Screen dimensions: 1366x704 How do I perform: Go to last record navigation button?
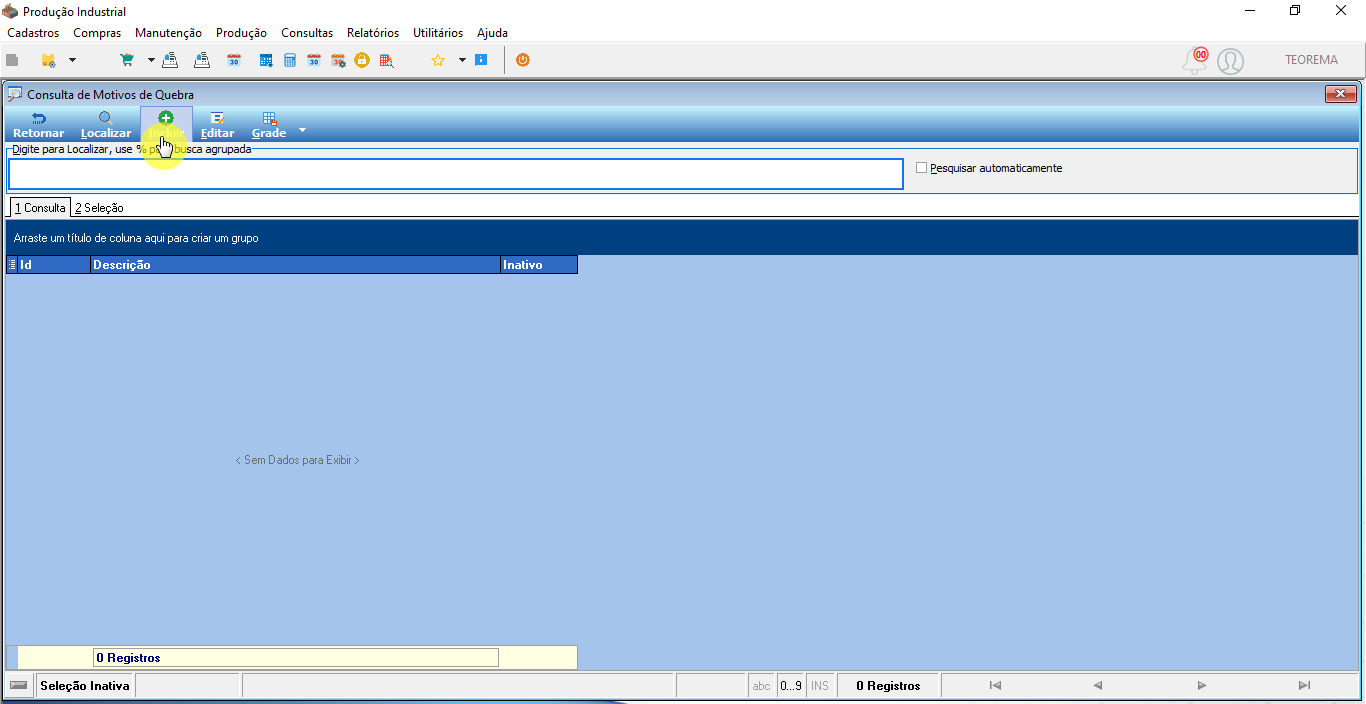tap(1304, 685)
